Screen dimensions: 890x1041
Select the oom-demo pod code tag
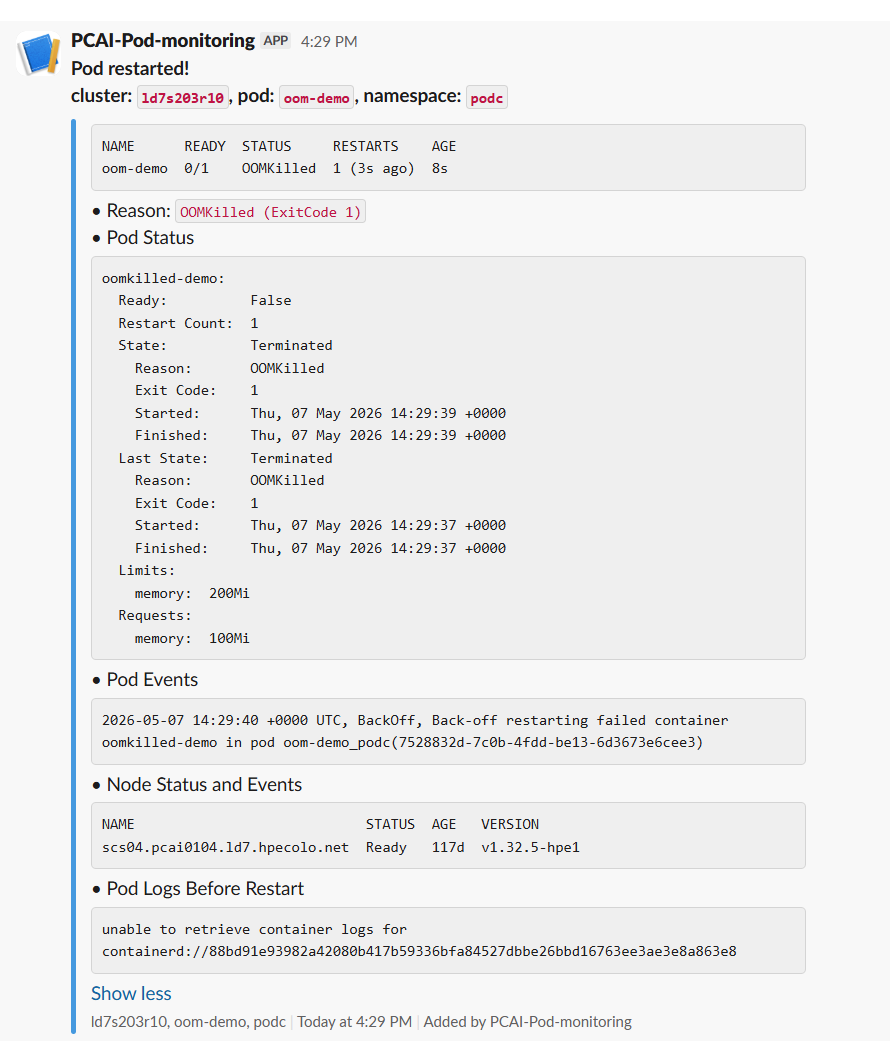tap(317, 98)
